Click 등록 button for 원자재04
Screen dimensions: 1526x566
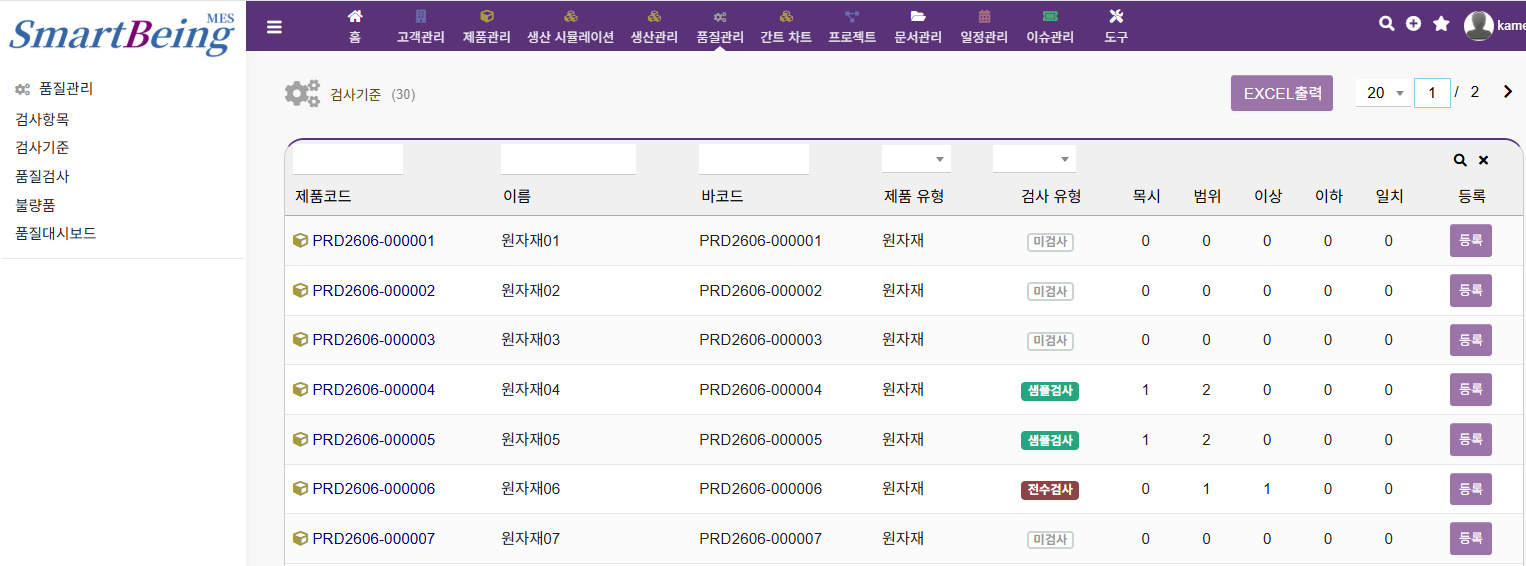click(x=1471, y=390)
